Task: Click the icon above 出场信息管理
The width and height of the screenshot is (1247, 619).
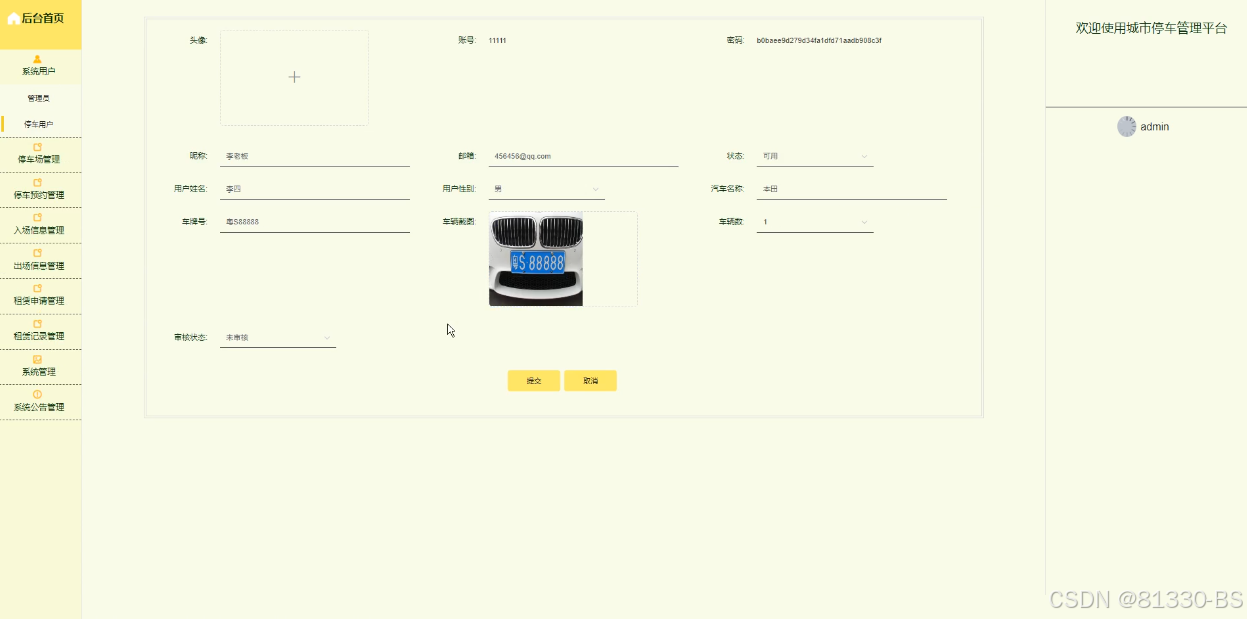Action: (38, 253)
